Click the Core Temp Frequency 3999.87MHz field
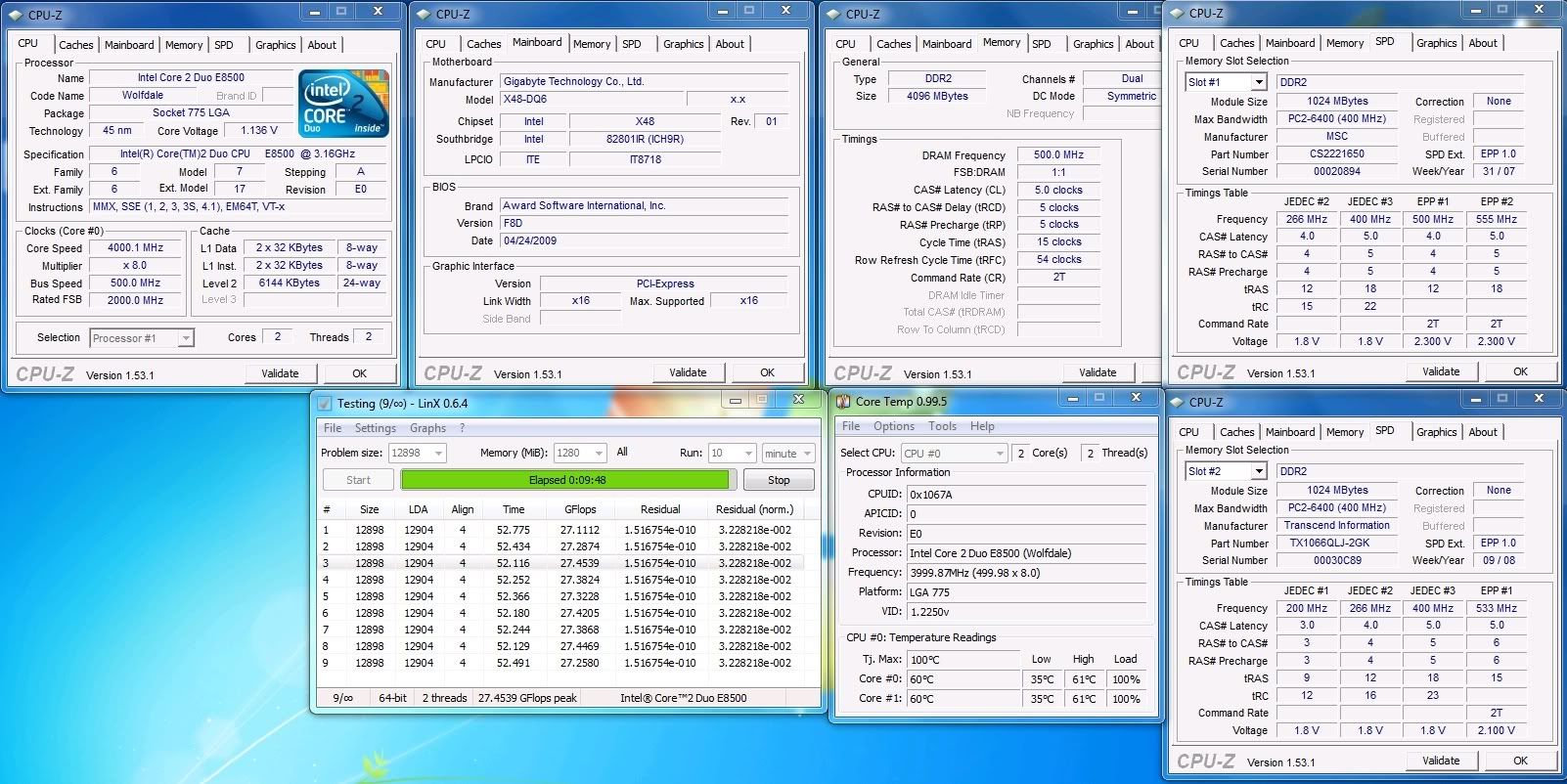Screen dimensions: 1567x784 point(1026,573)
